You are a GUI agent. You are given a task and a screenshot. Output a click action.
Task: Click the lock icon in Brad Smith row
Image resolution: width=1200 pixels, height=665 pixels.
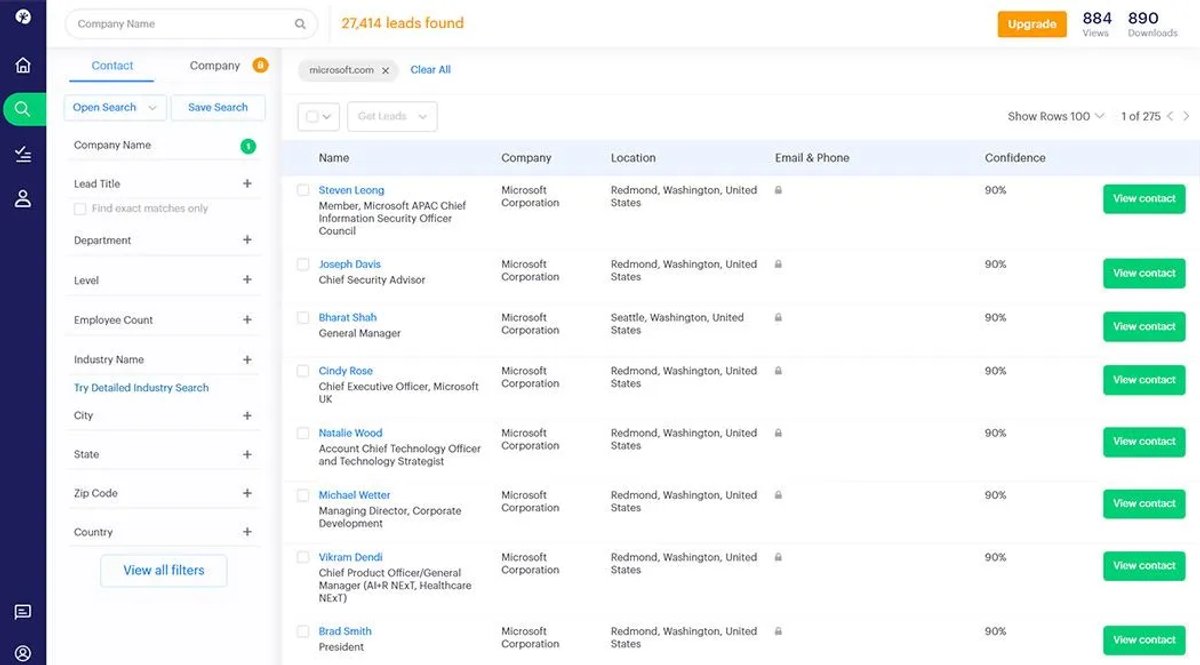778,631
